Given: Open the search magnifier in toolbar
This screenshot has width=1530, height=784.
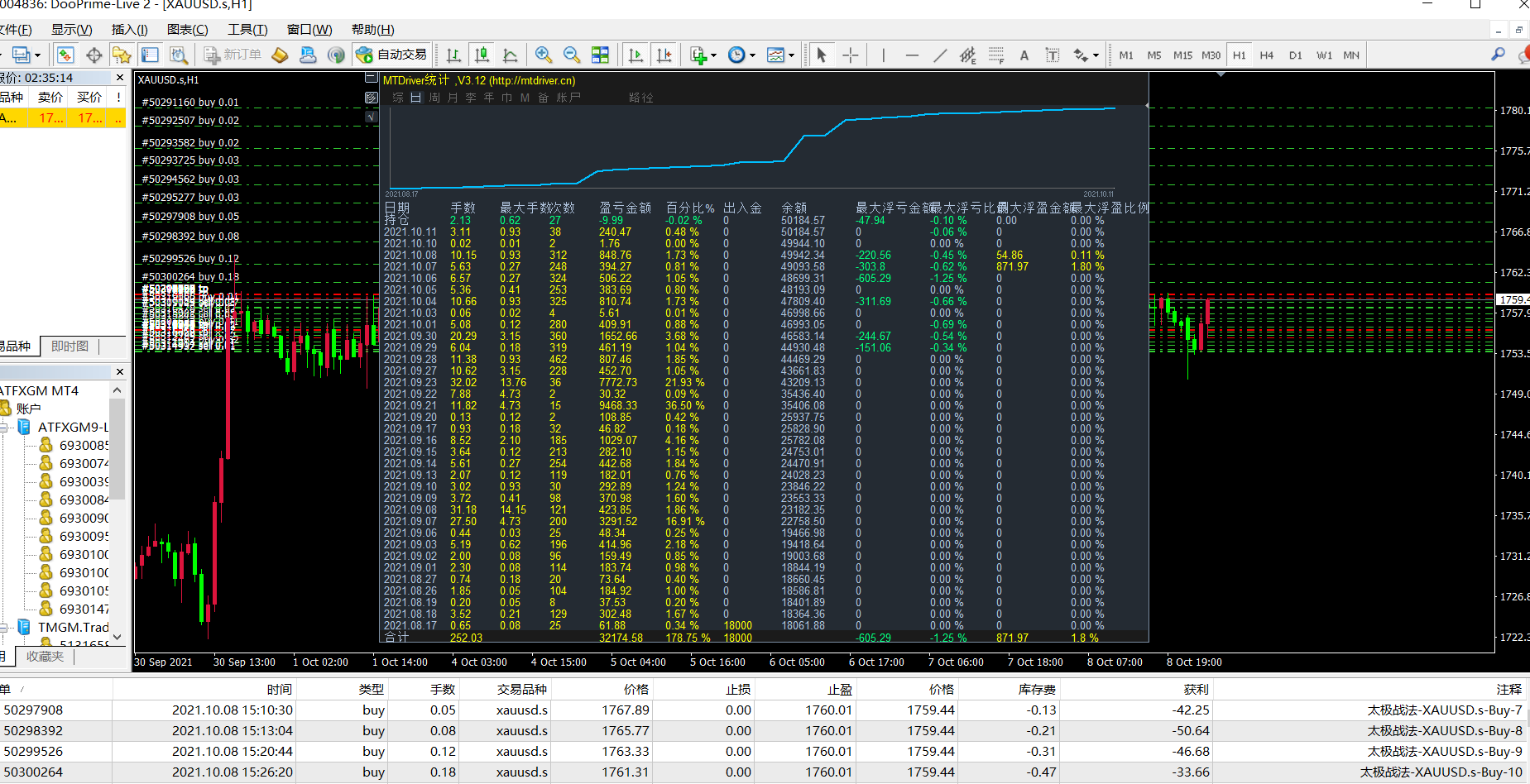Looking at the screenshot, I should click(1498, 55).
